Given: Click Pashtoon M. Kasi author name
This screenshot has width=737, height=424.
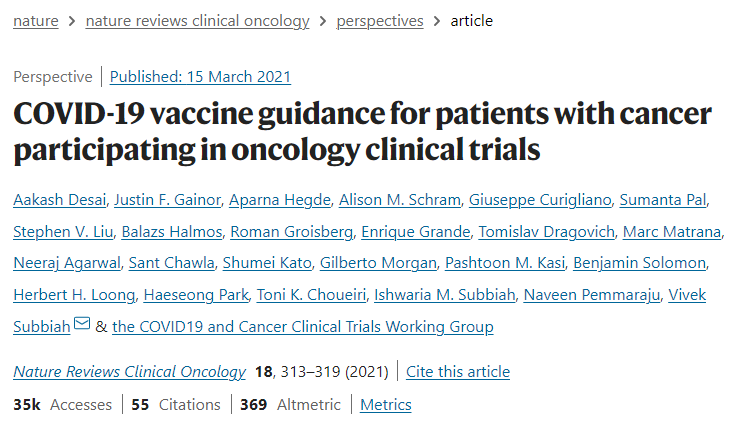Looking at the screenshot, I should 505,263.
